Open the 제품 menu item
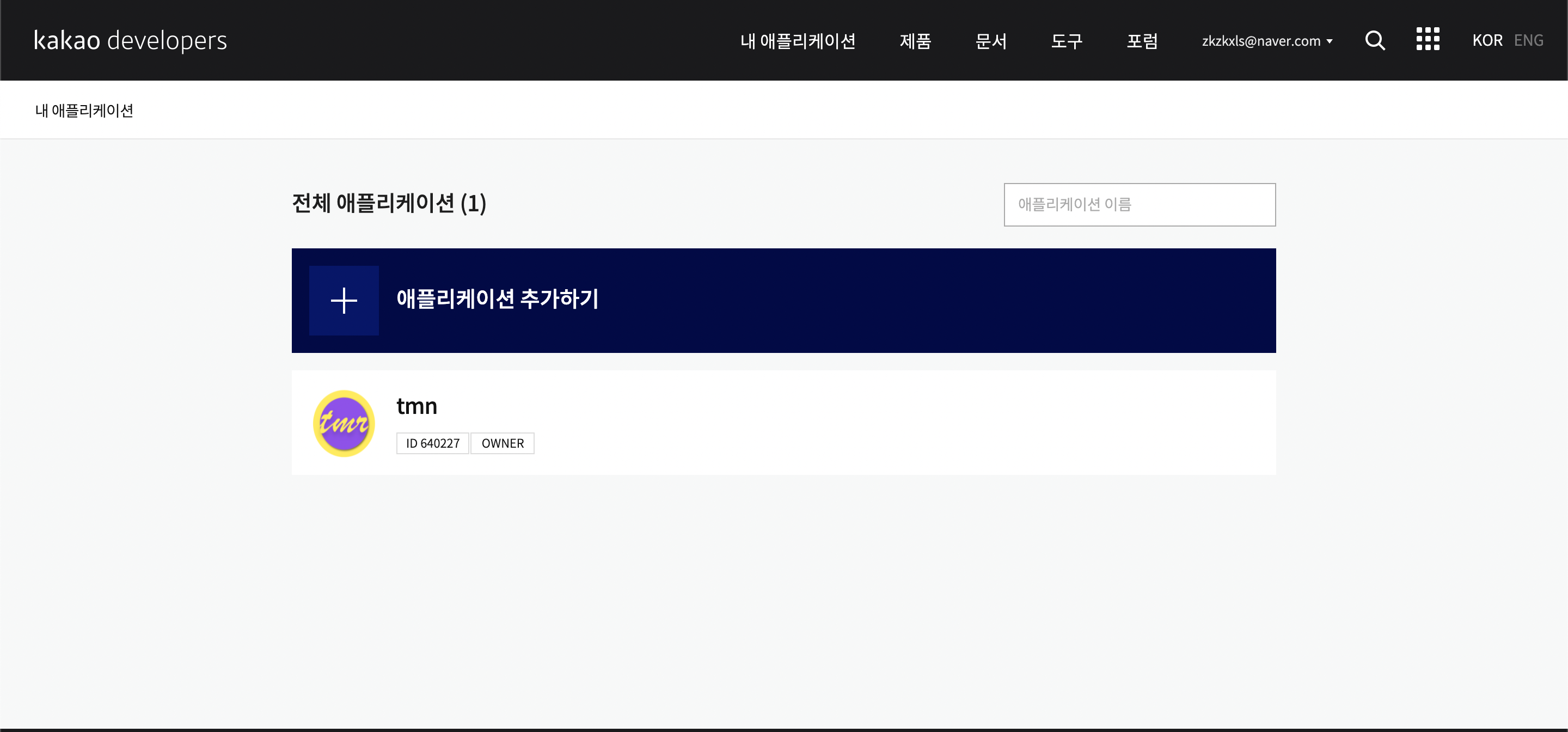 click(x=915, y=41)
